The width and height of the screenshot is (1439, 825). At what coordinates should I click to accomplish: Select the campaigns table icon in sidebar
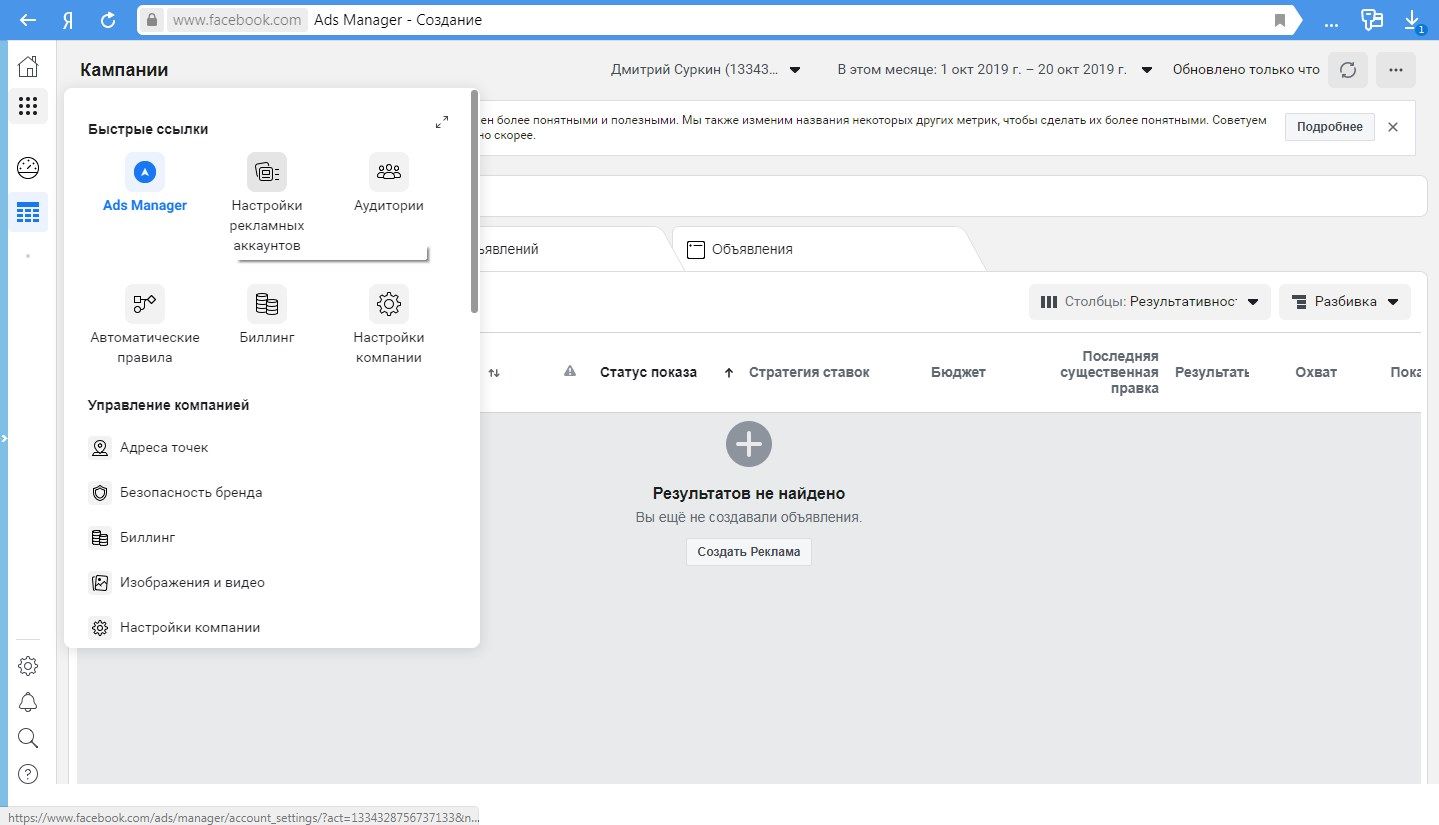(x=28, y=212)
